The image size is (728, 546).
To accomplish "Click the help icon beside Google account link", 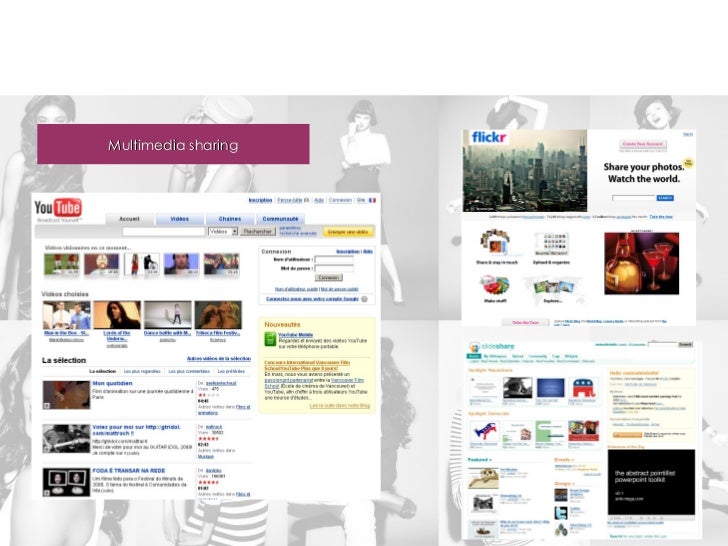I will coord(364,299).
